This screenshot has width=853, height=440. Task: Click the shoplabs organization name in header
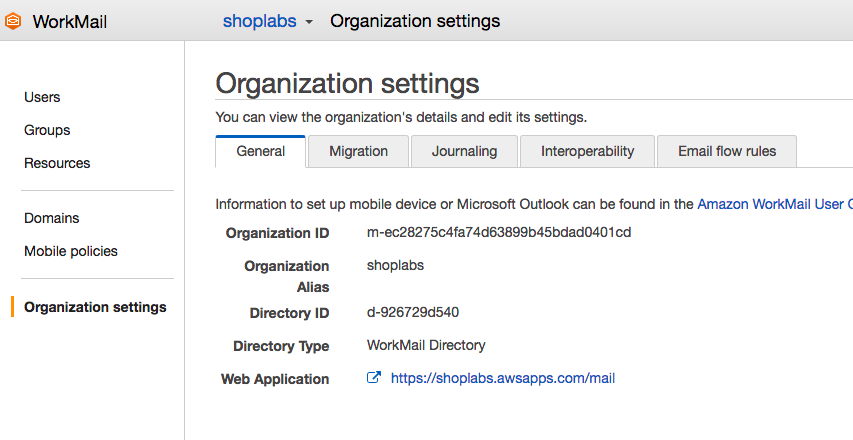click(259, 21)
